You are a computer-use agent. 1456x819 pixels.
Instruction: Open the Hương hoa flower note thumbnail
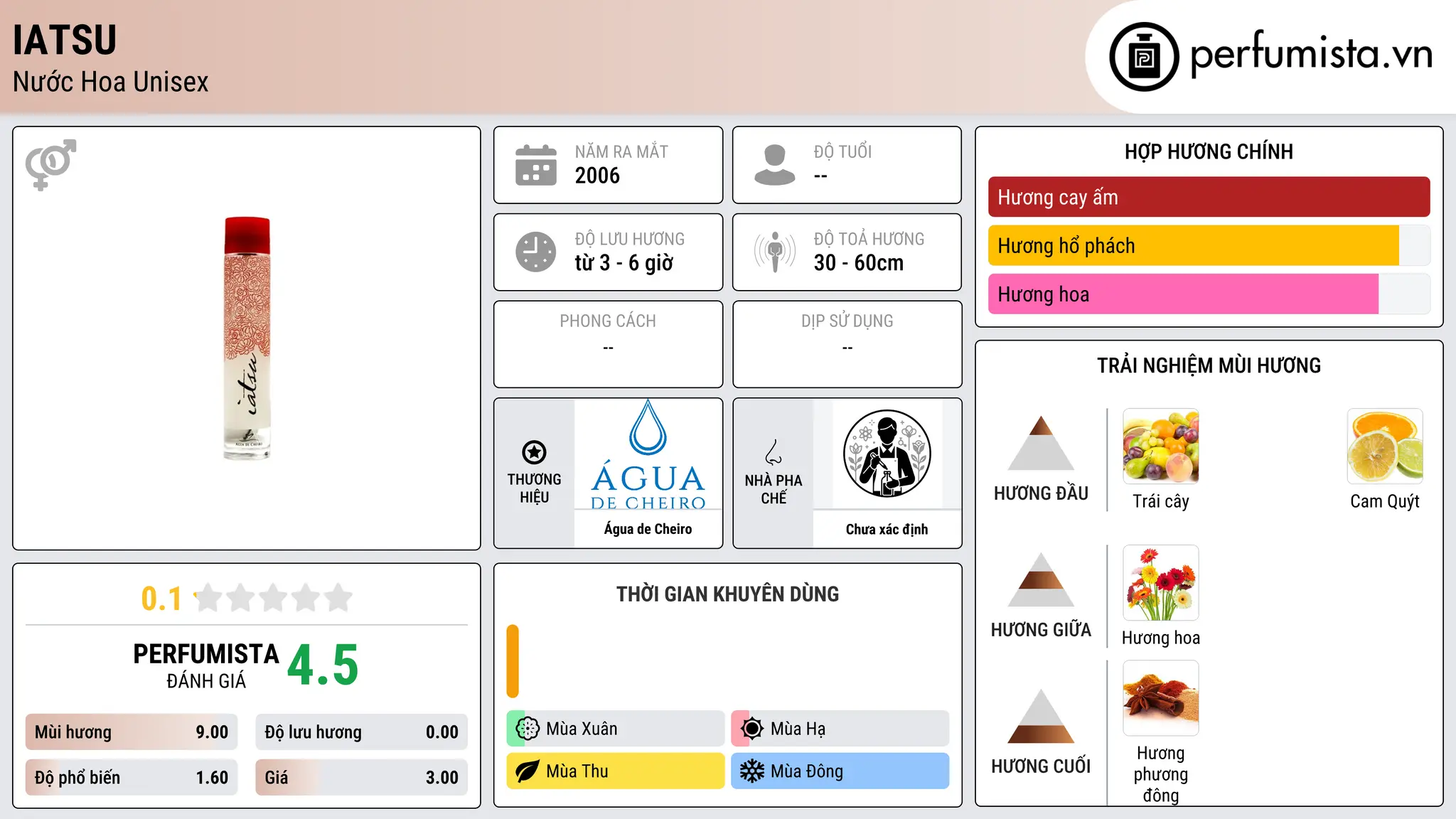click(x=1161, y=583)
